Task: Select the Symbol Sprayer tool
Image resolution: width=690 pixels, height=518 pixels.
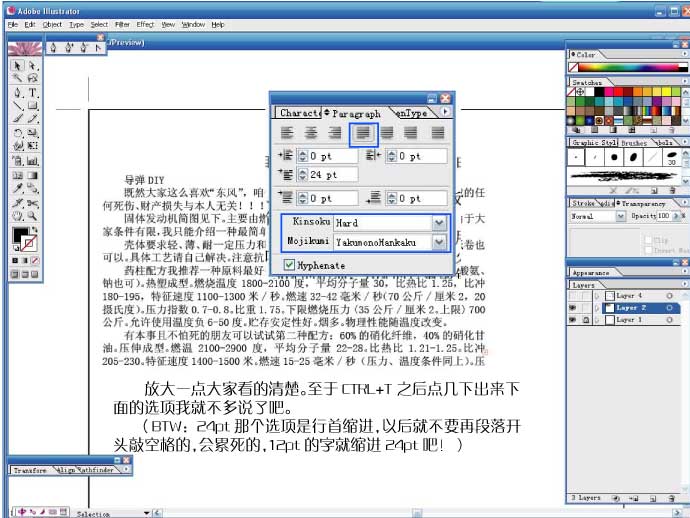Action: tap(17, 161)
